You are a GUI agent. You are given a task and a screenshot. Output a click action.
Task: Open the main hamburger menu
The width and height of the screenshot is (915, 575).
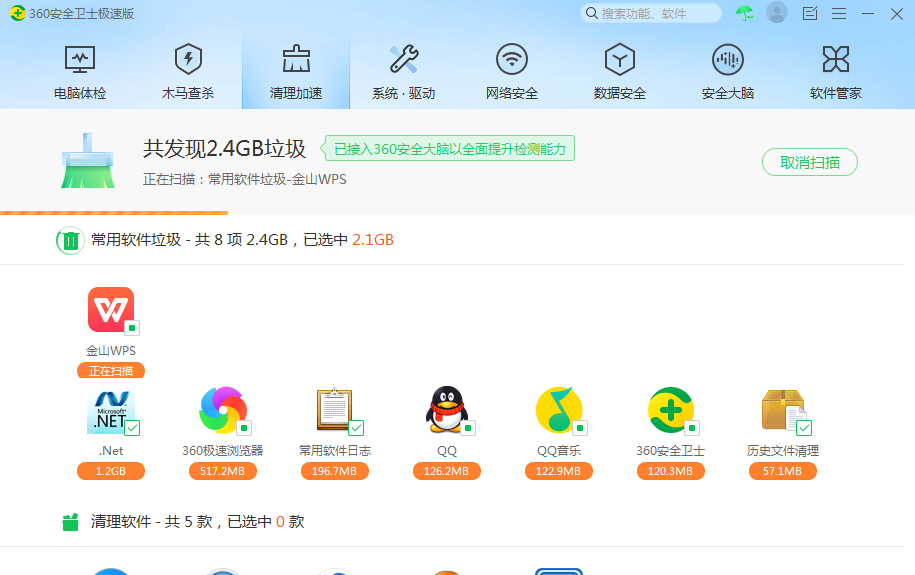click(x=839, y=13)
